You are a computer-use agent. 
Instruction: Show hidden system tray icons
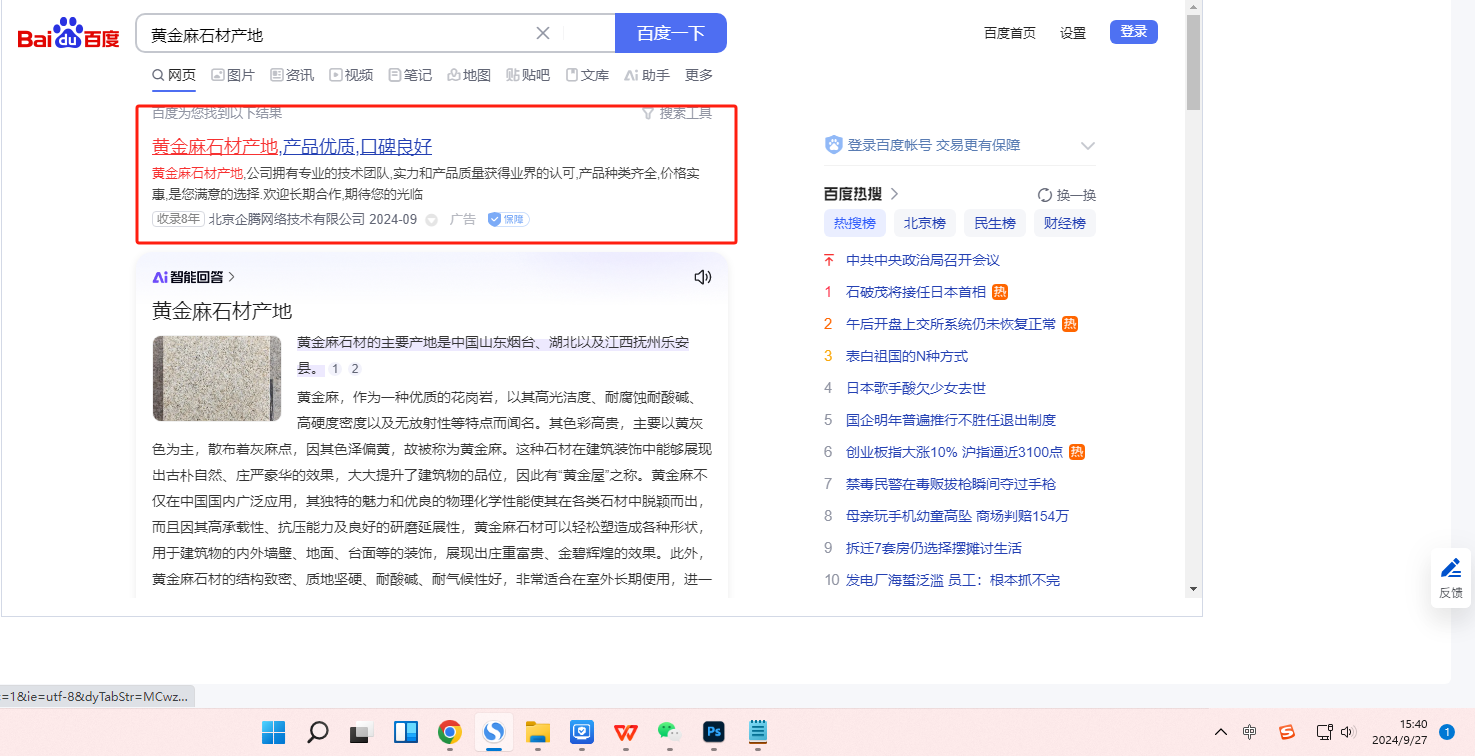(1220, 732)
